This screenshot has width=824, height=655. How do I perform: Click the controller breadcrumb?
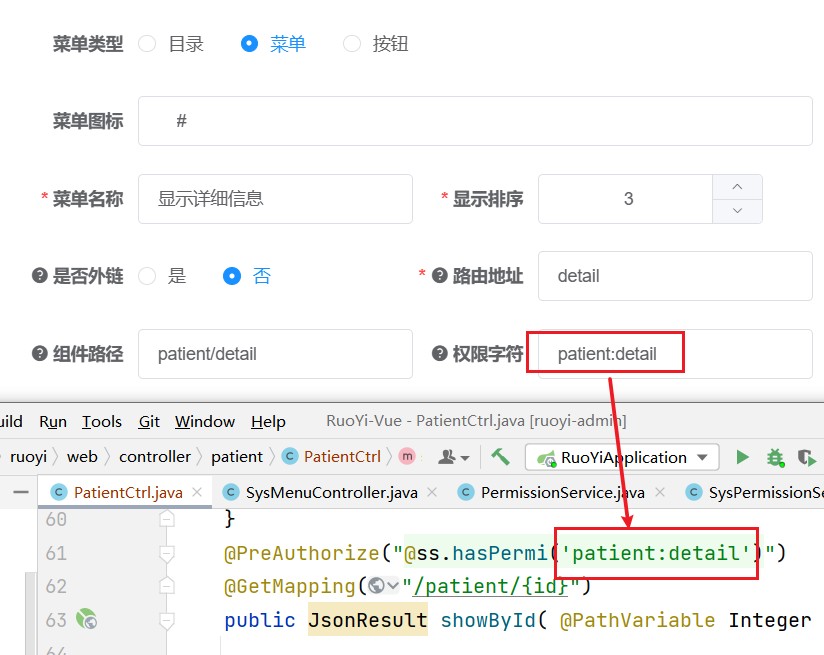pos(154,457)
